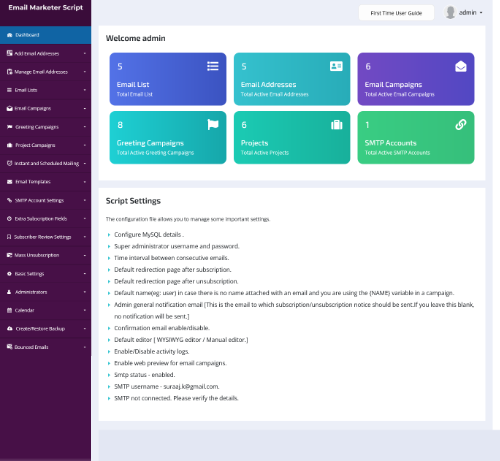The height and width of the screenshot is (461, 500).
Task: Click the chain link icon on SMTP Accounts card
Action: (461, 125)
